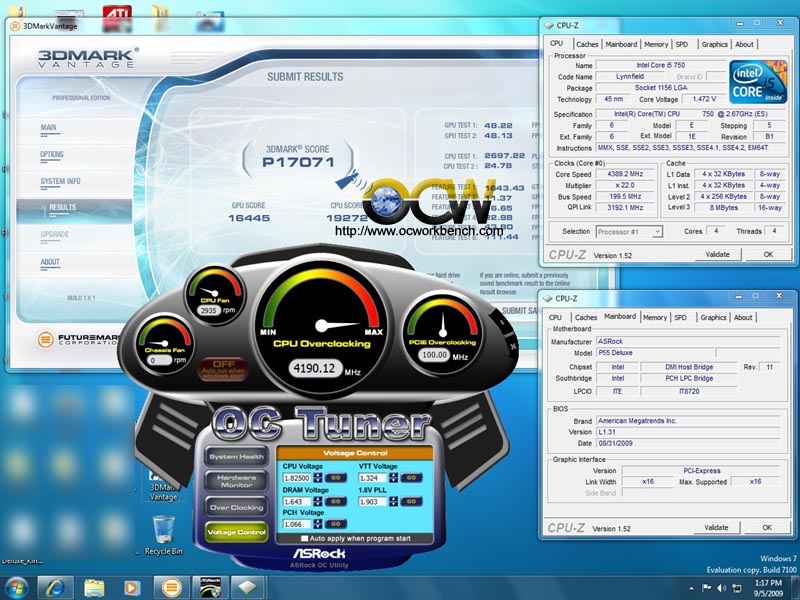Apply CPU Voltage with GO button
The height and width of the screenshot is (600, 800).
click(x=336, y=478)
